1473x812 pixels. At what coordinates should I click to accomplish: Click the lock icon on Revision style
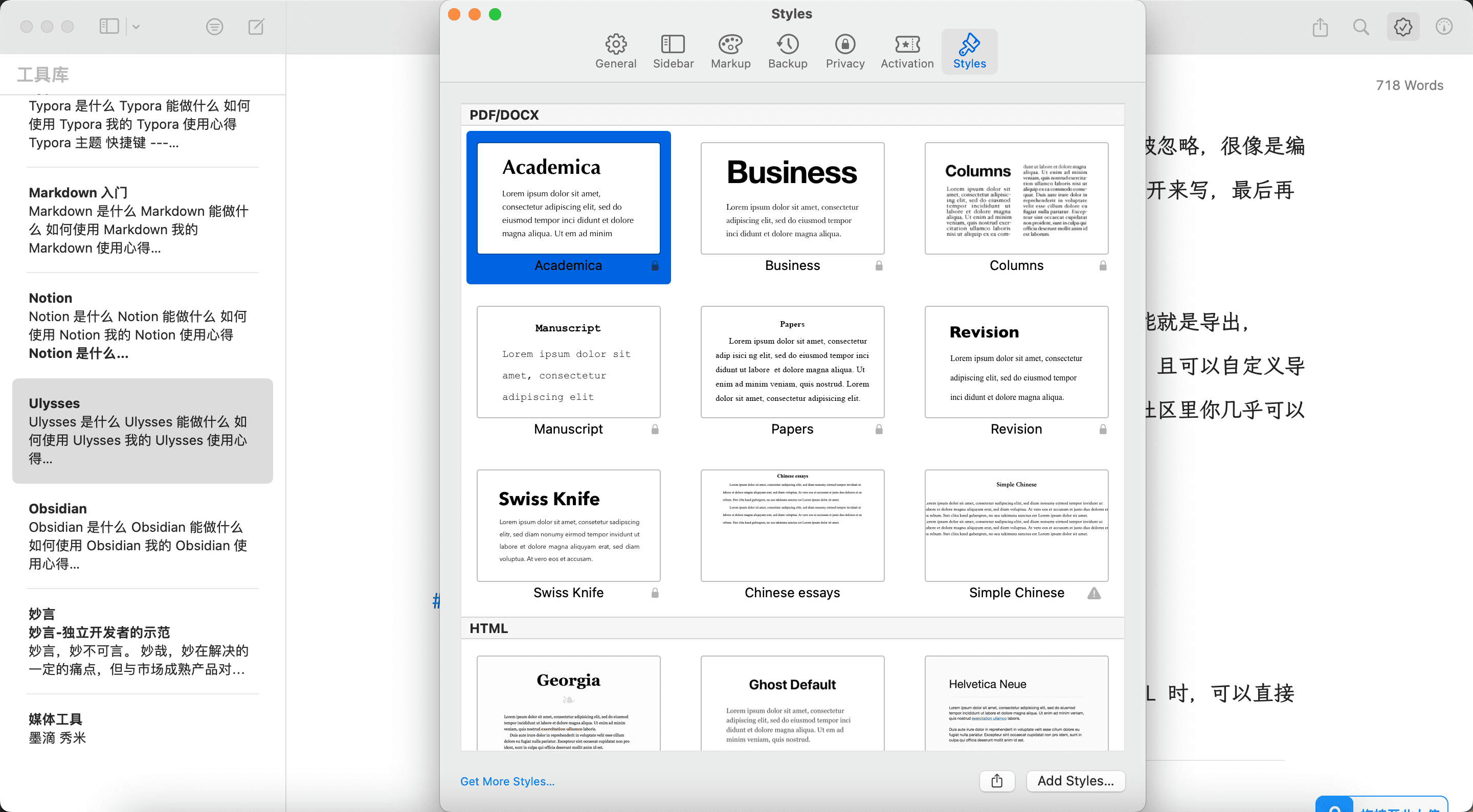[x=1101, y=429]
